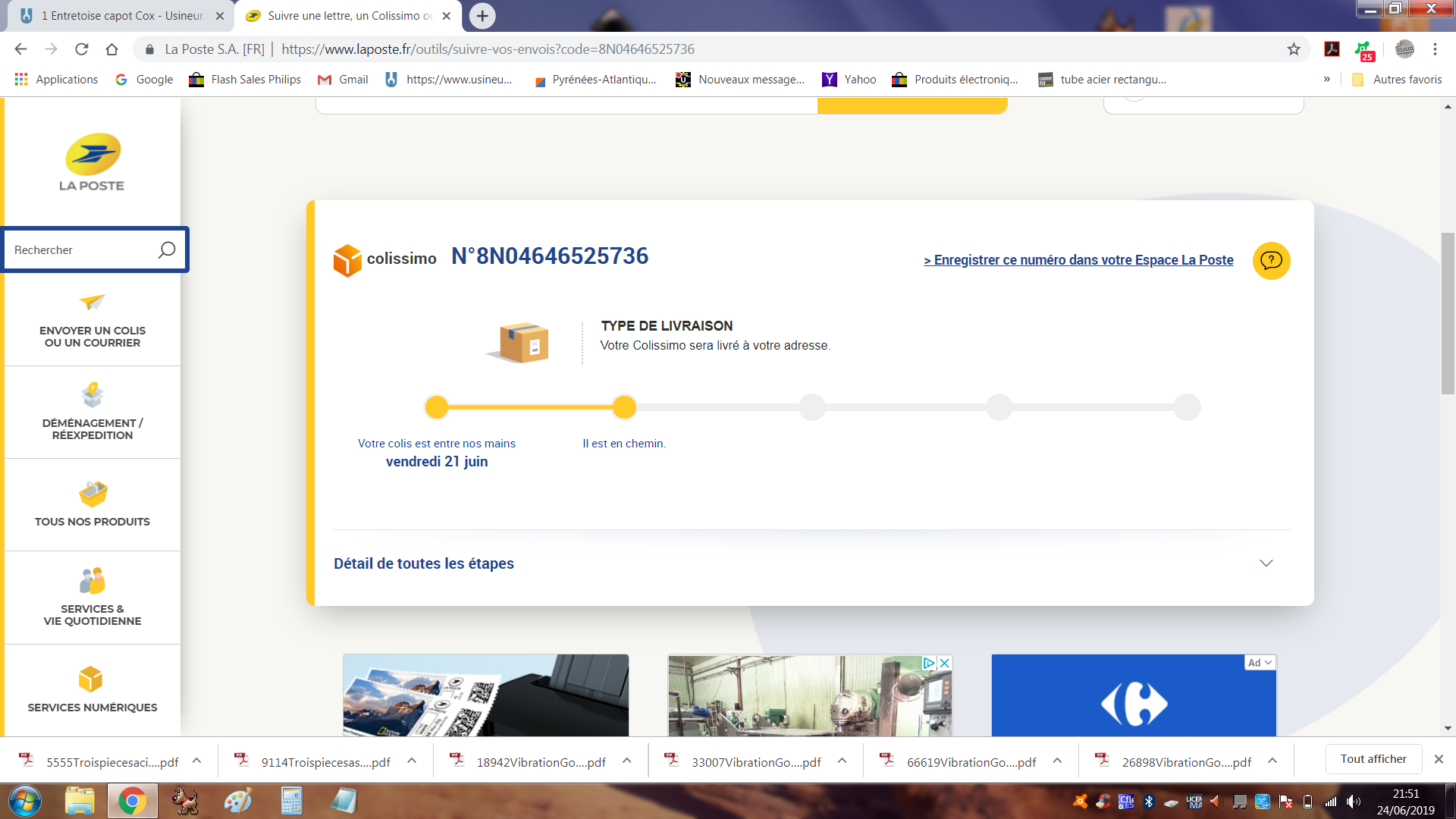
Task: Open Gmail bookmark
Action: [x=343, y=80]
